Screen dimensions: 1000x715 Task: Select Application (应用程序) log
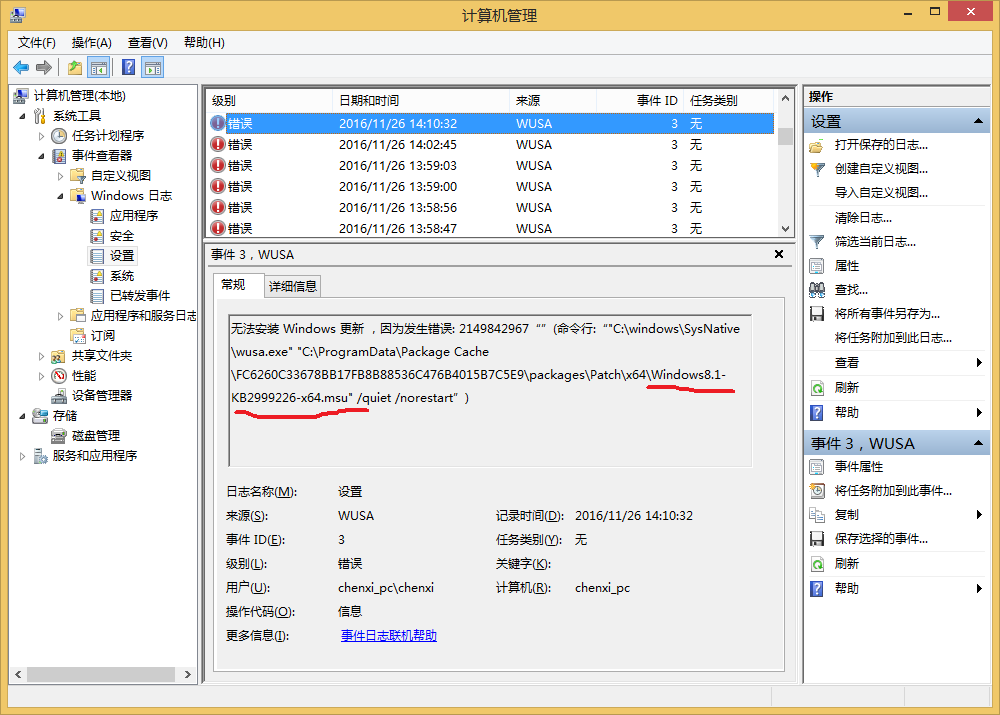click(x=133, y=216)
